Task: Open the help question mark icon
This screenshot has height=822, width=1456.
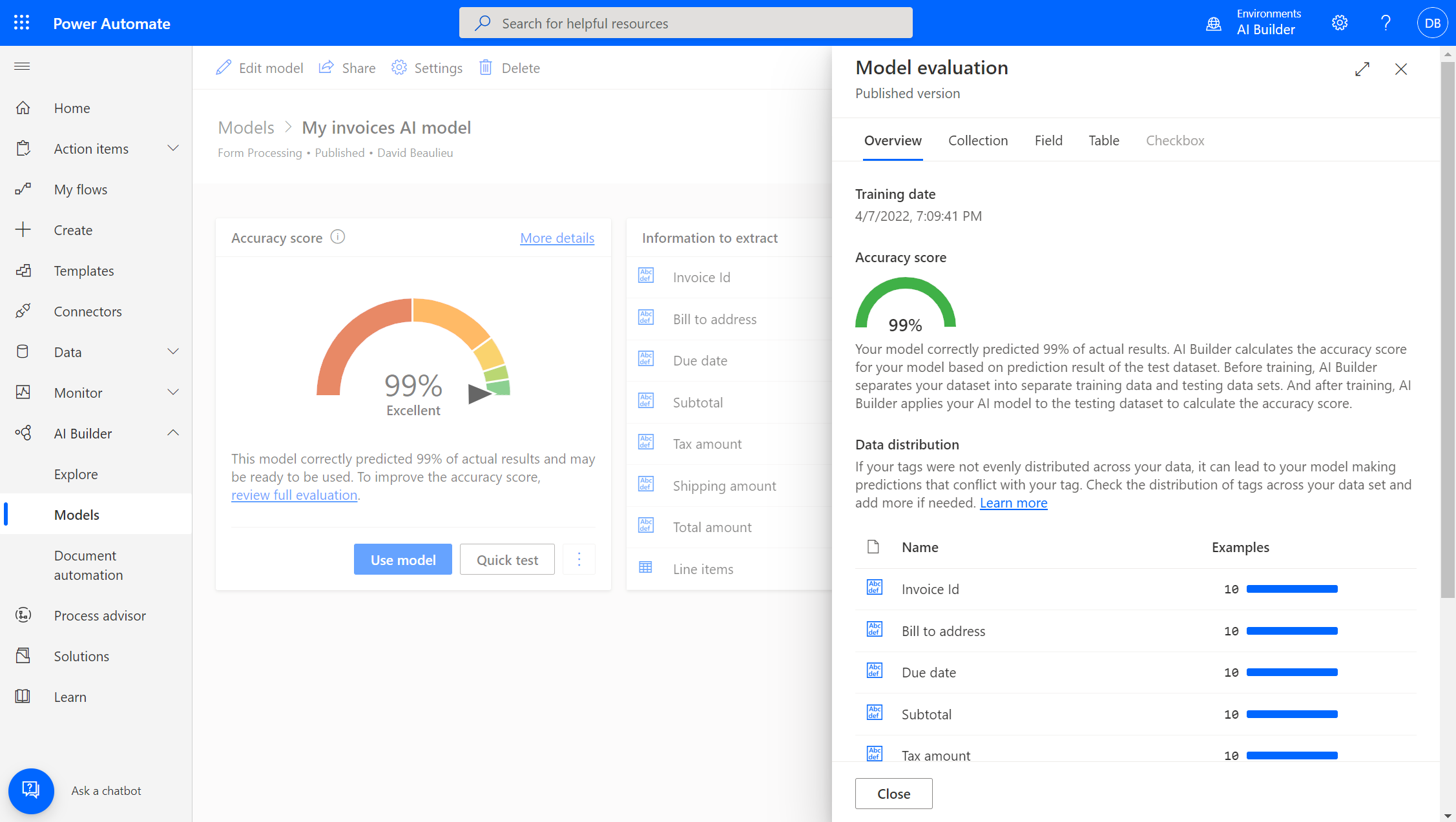Action: (1386, 23)
